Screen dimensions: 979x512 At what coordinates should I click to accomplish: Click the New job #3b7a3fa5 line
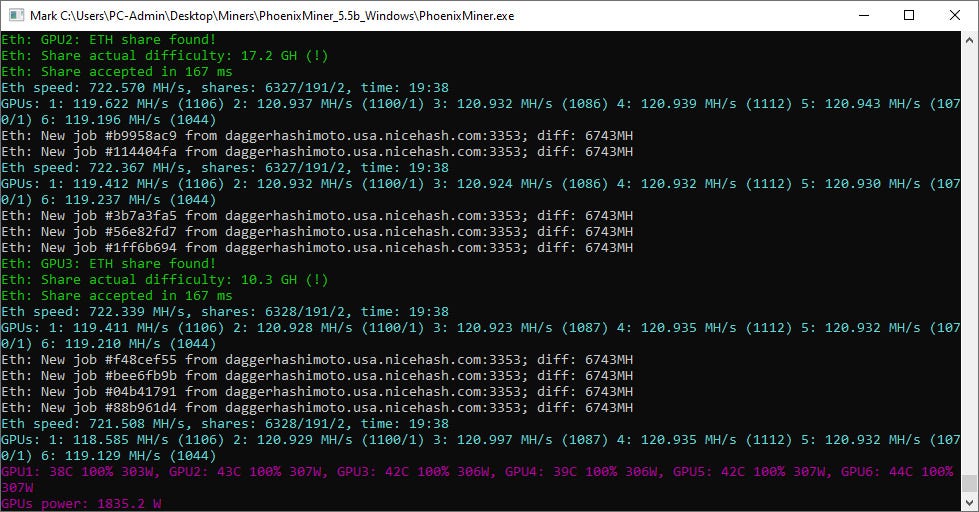coord(317,215)
